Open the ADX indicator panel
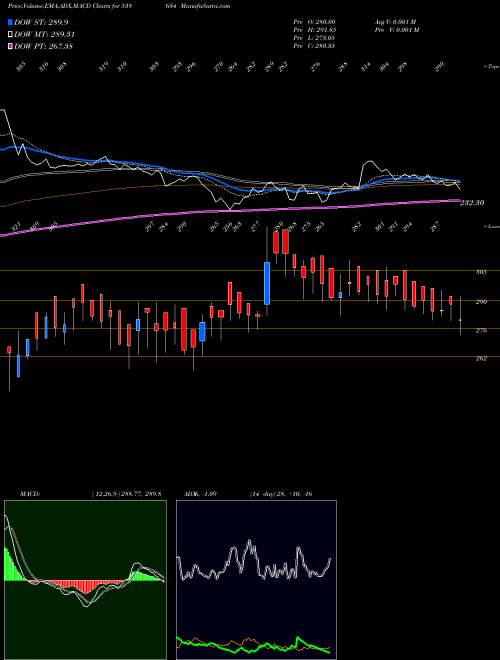This screenshot has height=660, width=500. pyautogui.click(x=256, y=580)
